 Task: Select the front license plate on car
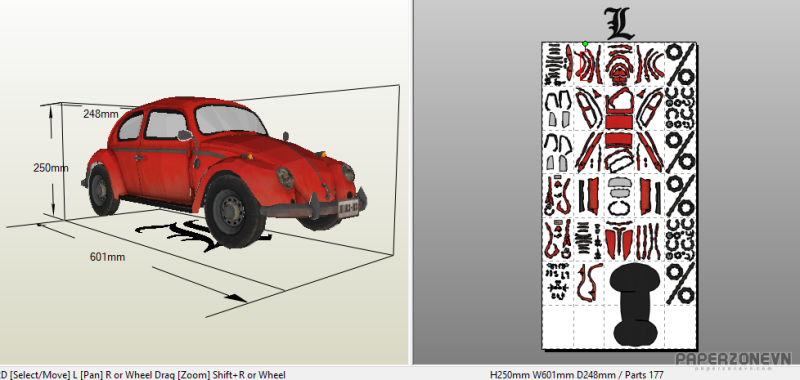[348, 208]
